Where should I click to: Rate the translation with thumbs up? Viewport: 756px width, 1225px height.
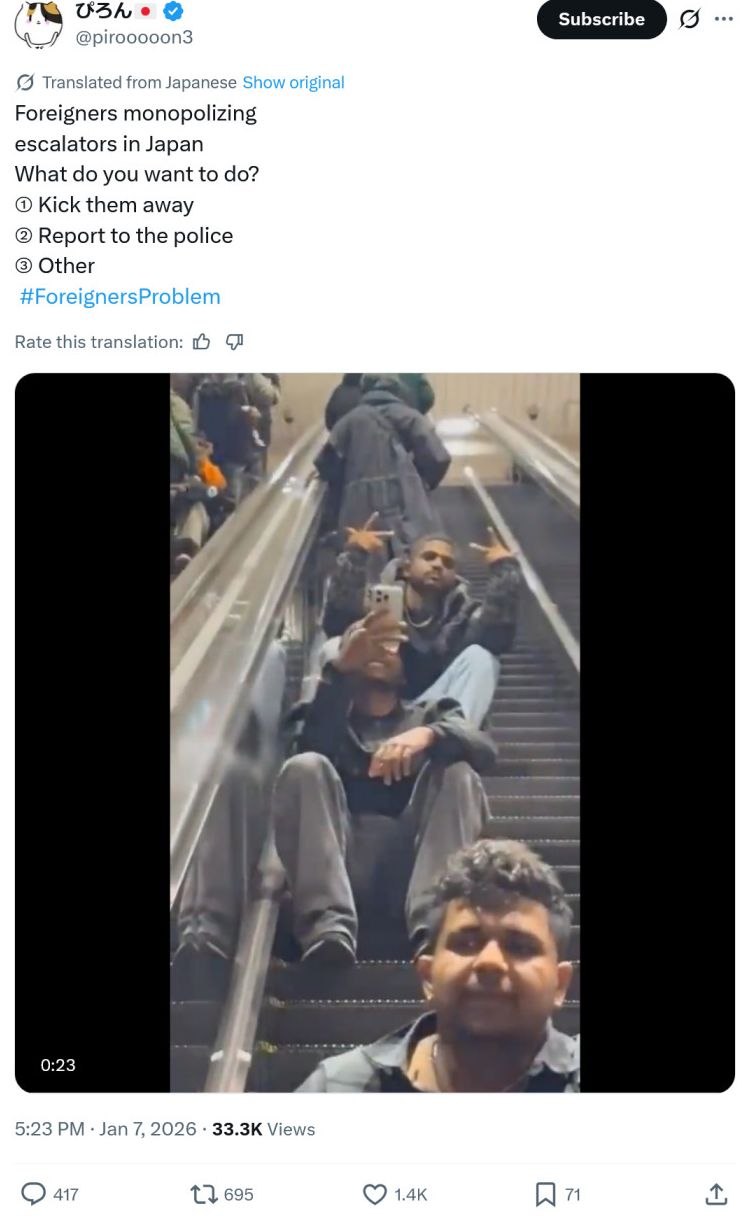click(x=202, y=342)
